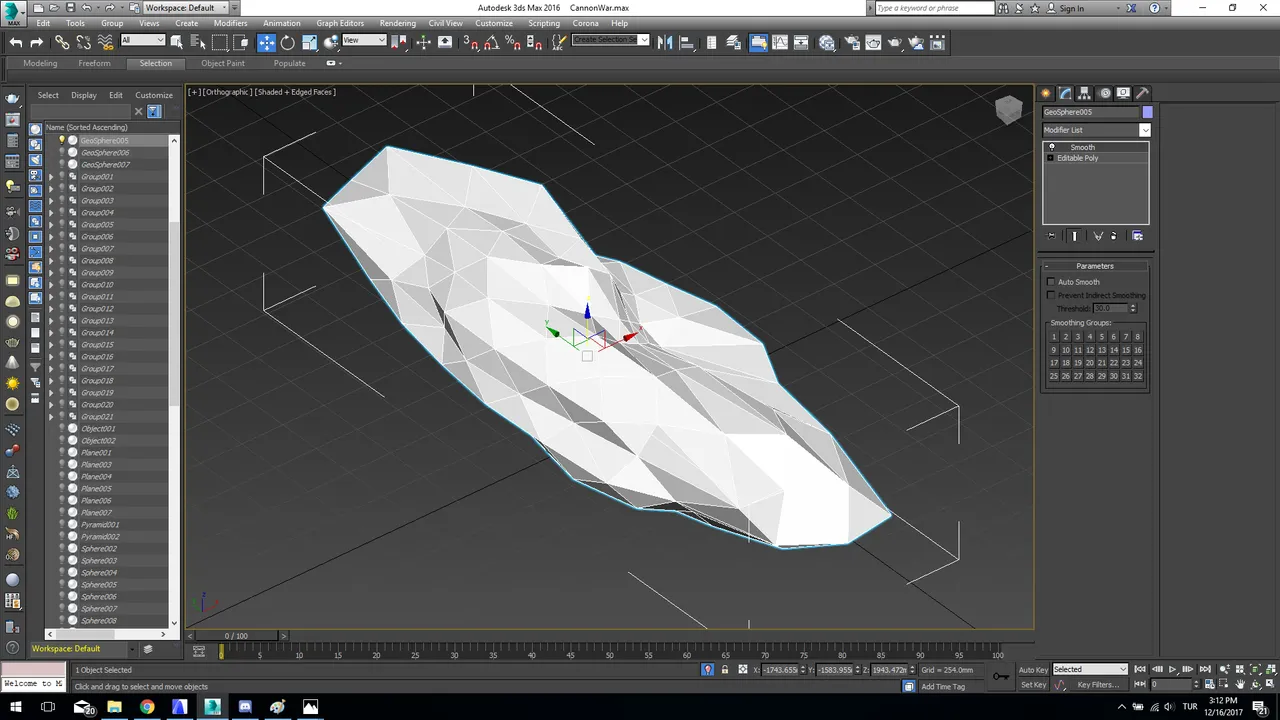Screen dimensions: 1280x720
Task: Click Sign In at the top
Action: pyautogui.click(x=1071, y=8)
